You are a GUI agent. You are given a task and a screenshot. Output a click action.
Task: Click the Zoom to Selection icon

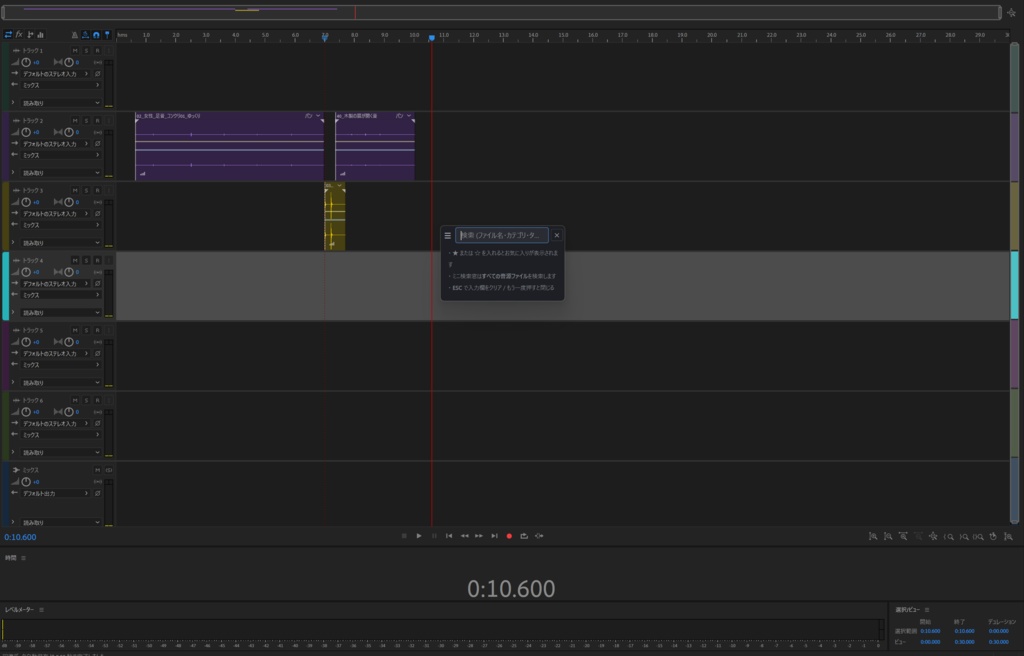point(978,536)
